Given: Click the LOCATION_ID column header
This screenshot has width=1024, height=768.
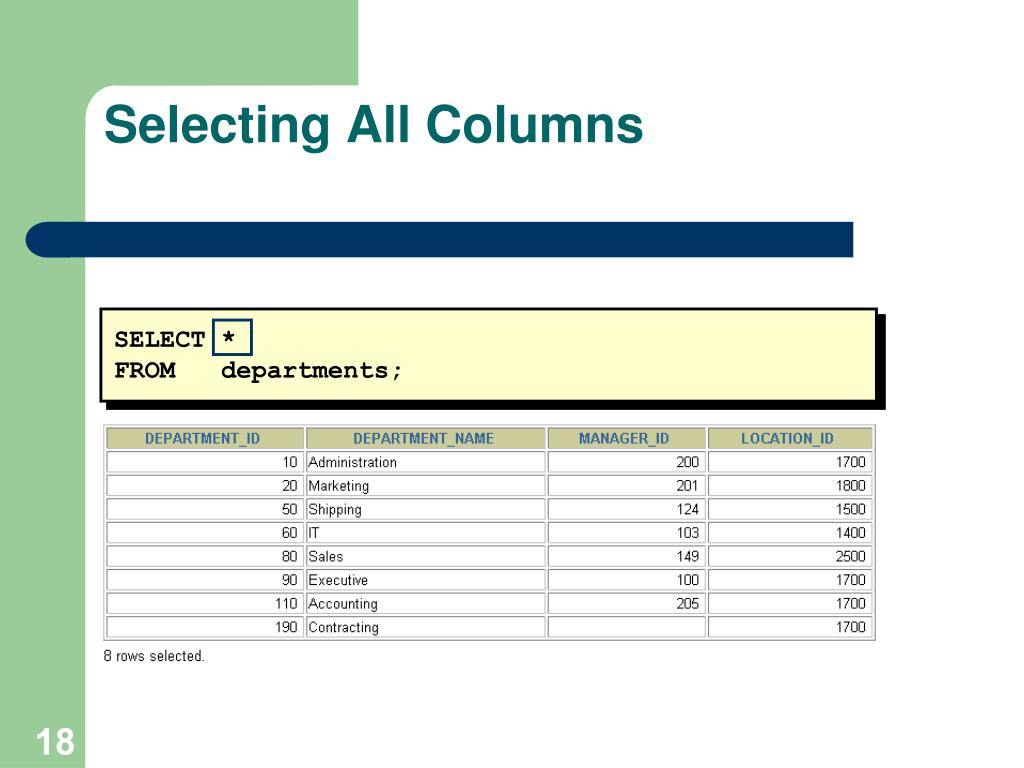Looking at the screenshot, I should click(790, 438).
